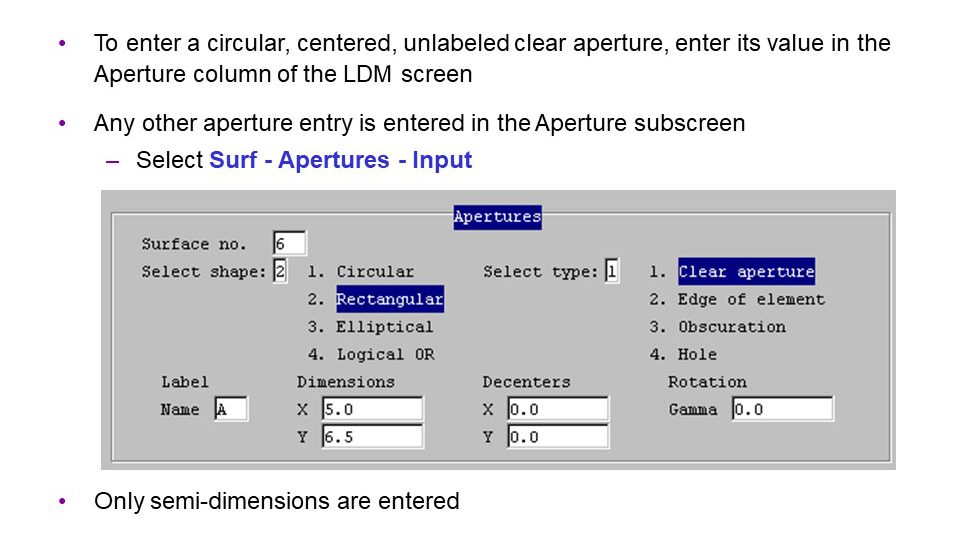Click the Select shape number box
The height and width of the screenshot is (540, 960).
tap(280, 271)
